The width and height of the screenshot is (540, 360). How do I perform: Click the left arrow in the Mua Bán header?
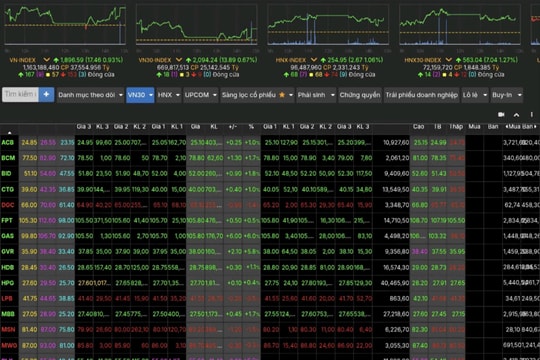pos(506,126)
